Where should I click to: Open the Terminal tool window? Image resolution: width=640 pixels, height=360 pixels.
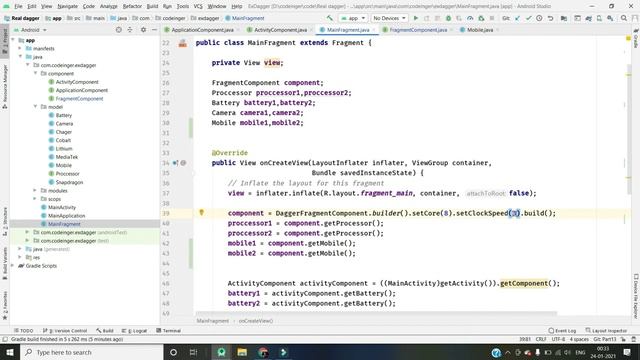(x=169, y=330)
